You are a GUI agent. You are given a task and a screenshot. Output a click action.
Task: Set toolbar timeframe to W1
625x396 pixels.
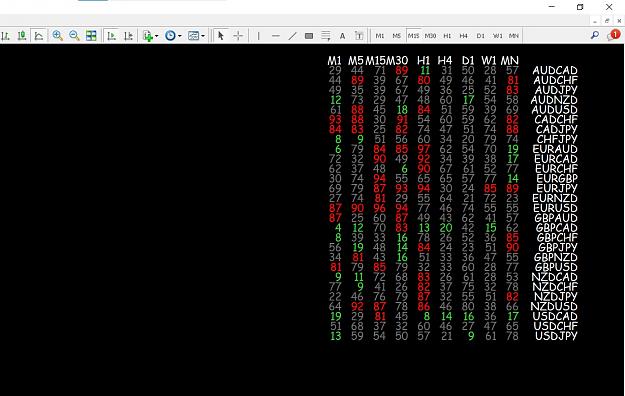coord(497,36)
